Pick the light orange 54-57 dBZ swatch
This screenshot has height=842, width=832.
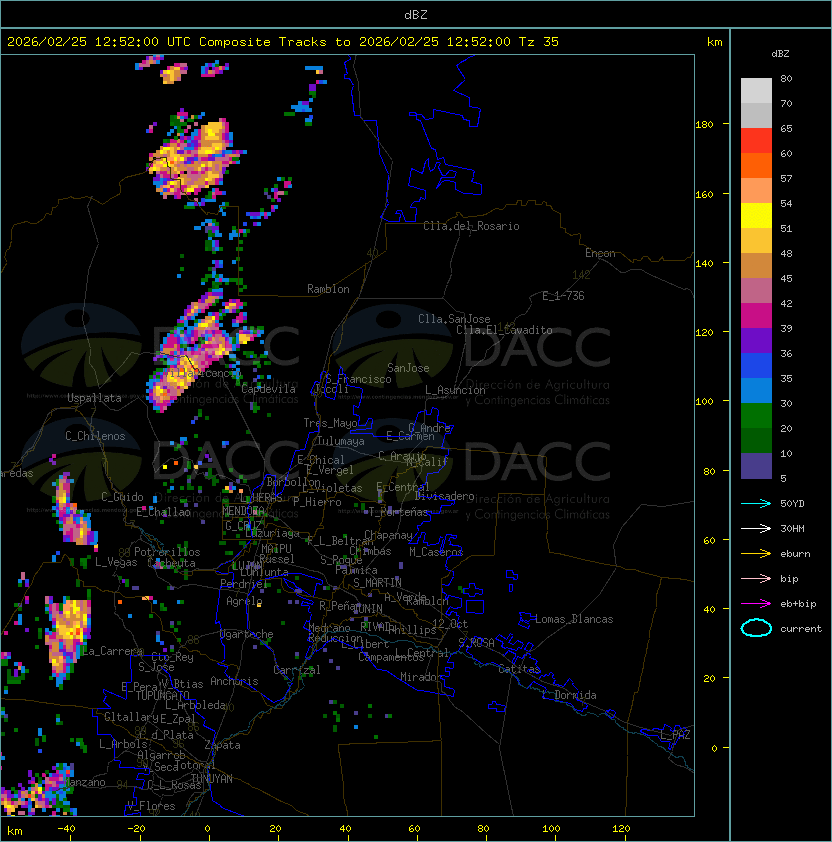[x=756, y=191]
